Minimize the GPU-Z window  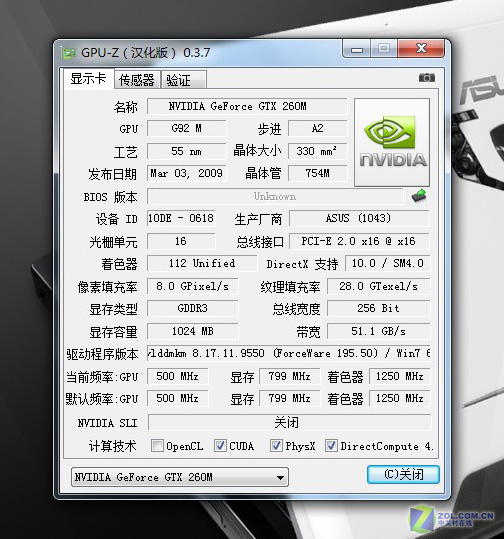coord(357,49)
